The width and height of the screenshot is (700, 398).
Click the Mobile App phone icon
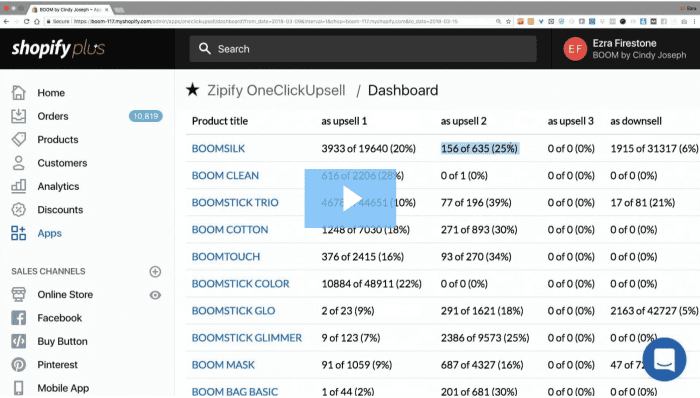19,388
